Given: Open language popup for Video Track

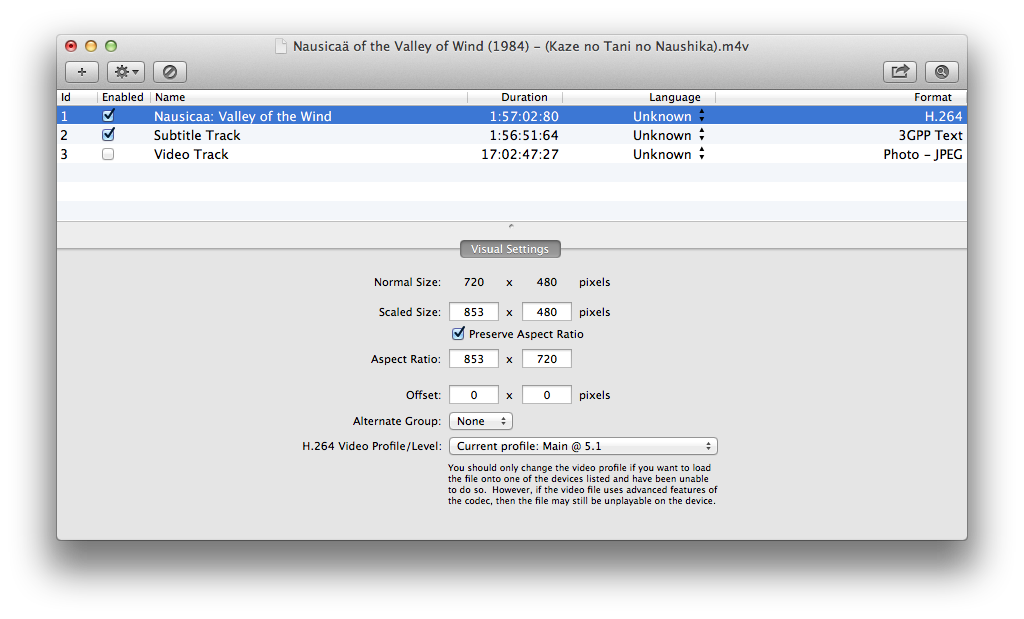Looking at the screenshot, I should click(x=702, y=154).
